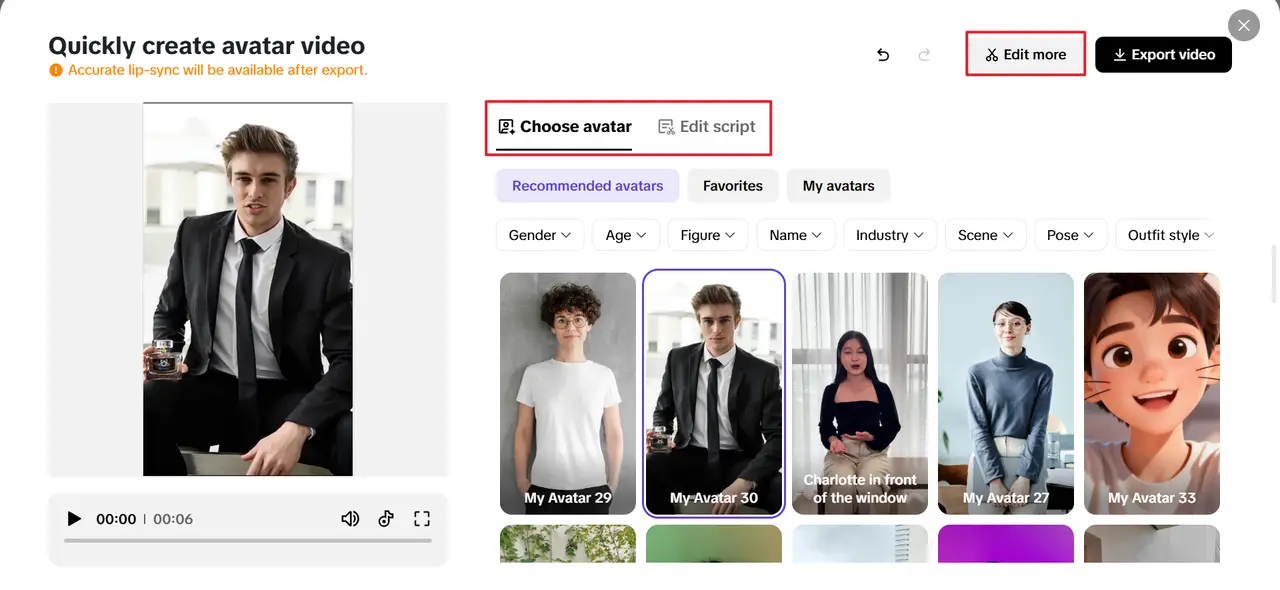Switch to the Edit script tab
This screenshot has width=1280, height=590.
(707, 127)
